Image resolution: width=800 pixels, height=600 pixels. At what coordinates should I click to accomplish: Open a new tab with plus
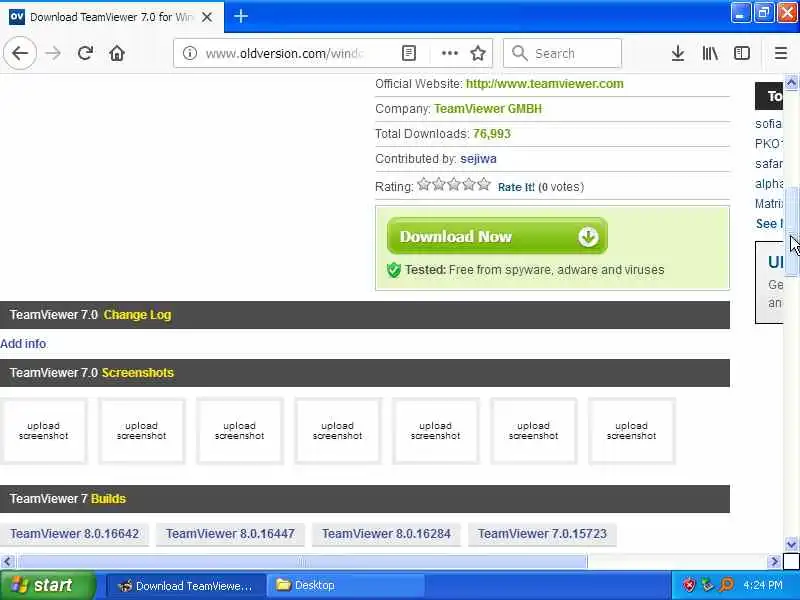241,16
